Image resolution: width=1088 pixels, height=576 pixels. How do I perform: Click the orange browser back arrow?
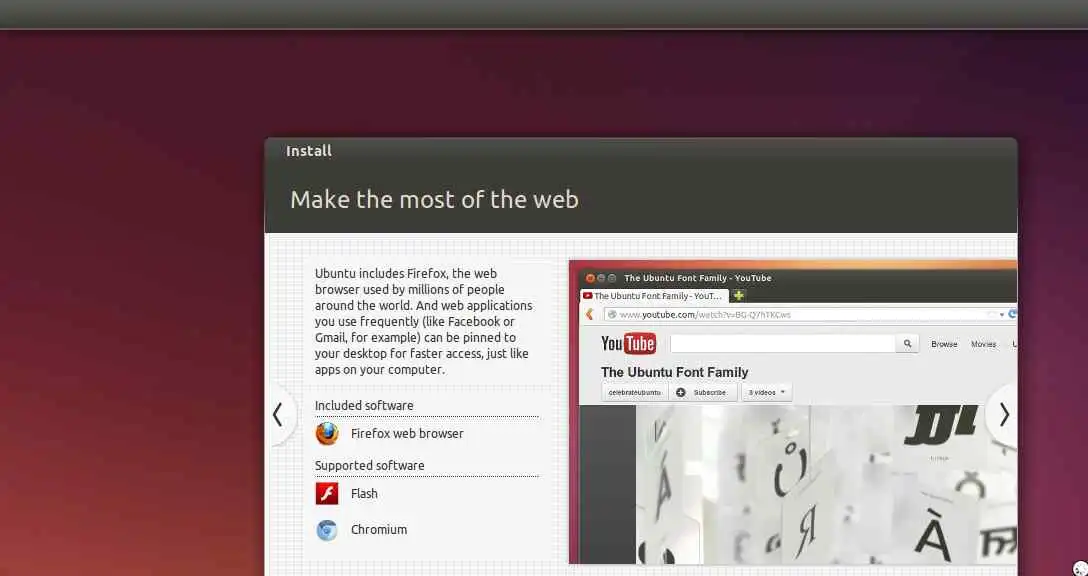pyautogui.click(x=590, y=314)
